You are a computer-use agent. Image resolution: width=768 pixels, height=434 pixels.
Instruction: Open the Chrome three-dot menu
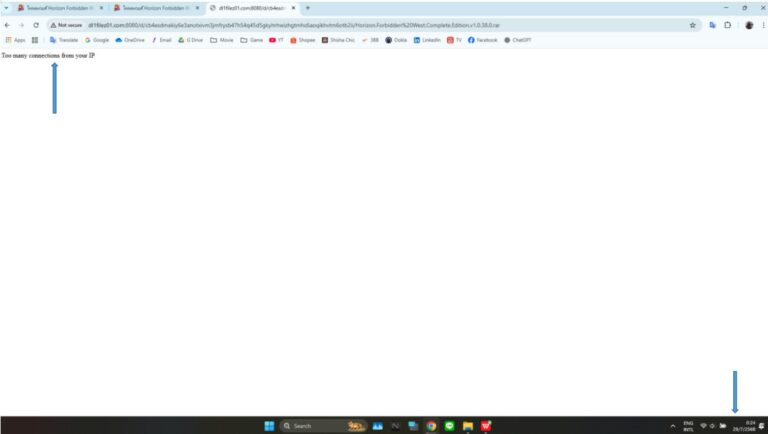tap(763, 25)
